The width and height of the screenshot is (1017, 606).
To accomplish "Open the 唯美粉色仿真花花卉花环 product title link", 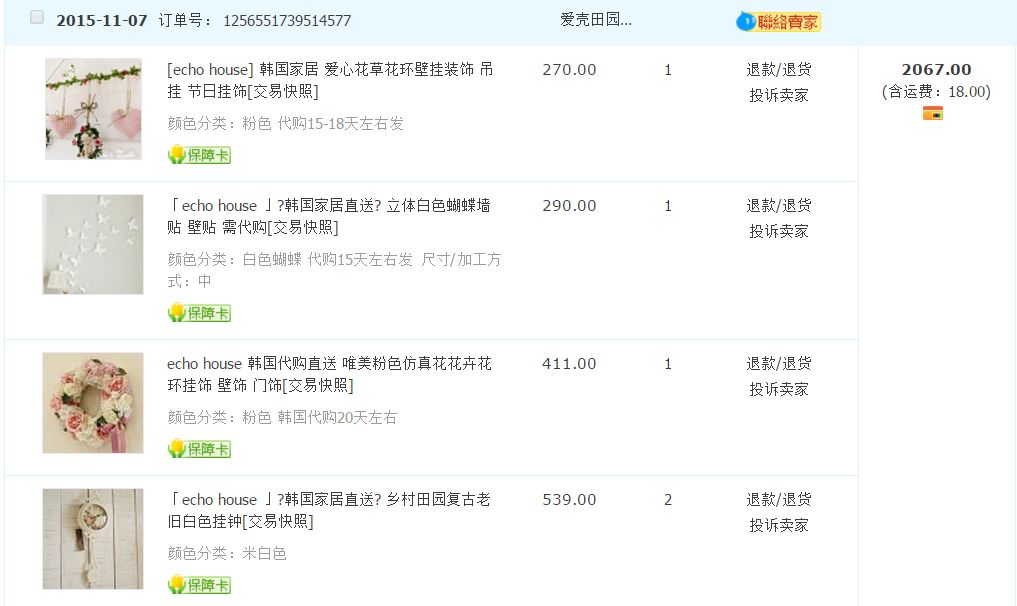I will coord(328,374).
